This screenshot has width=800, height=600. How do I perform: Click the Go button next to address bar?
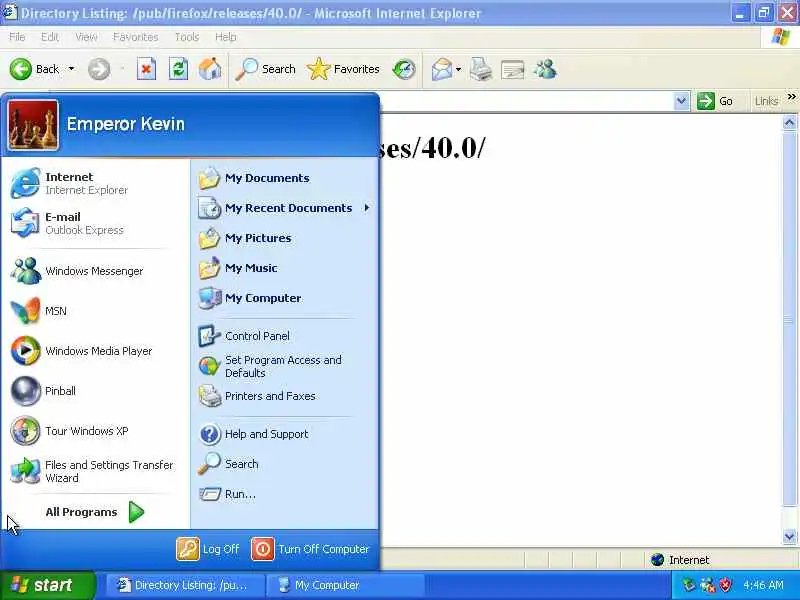coord(715,101)
